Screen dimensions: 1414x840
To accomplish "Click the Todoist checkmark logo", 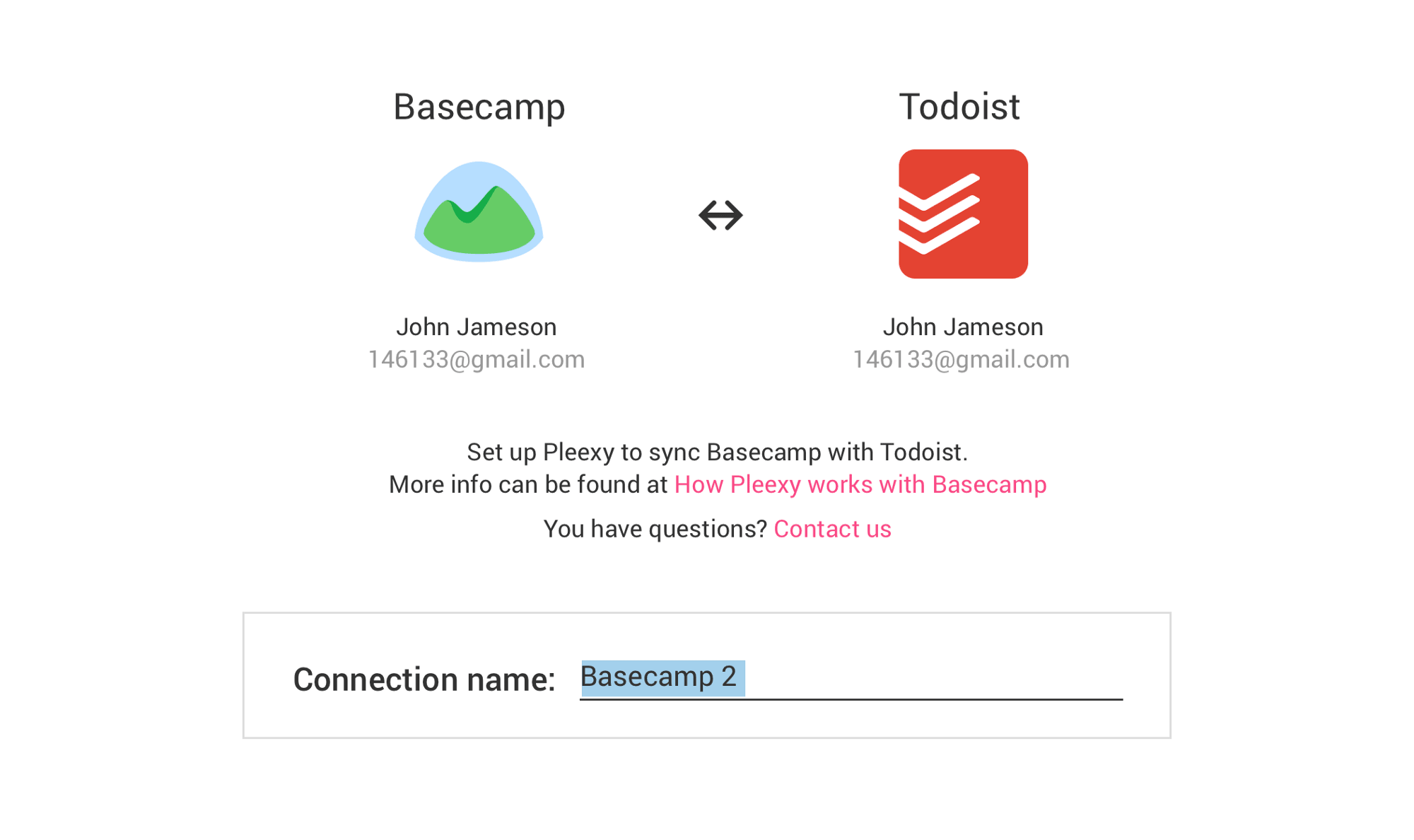I will point(962,214).
